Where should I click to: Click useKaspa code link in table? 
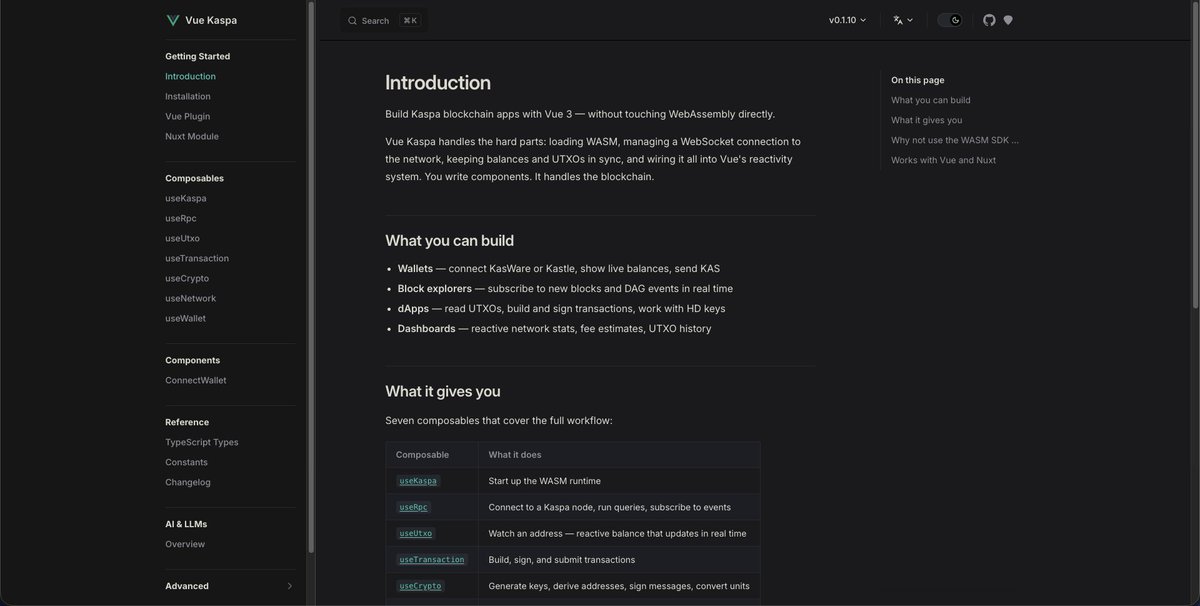[x=418, y=481]
